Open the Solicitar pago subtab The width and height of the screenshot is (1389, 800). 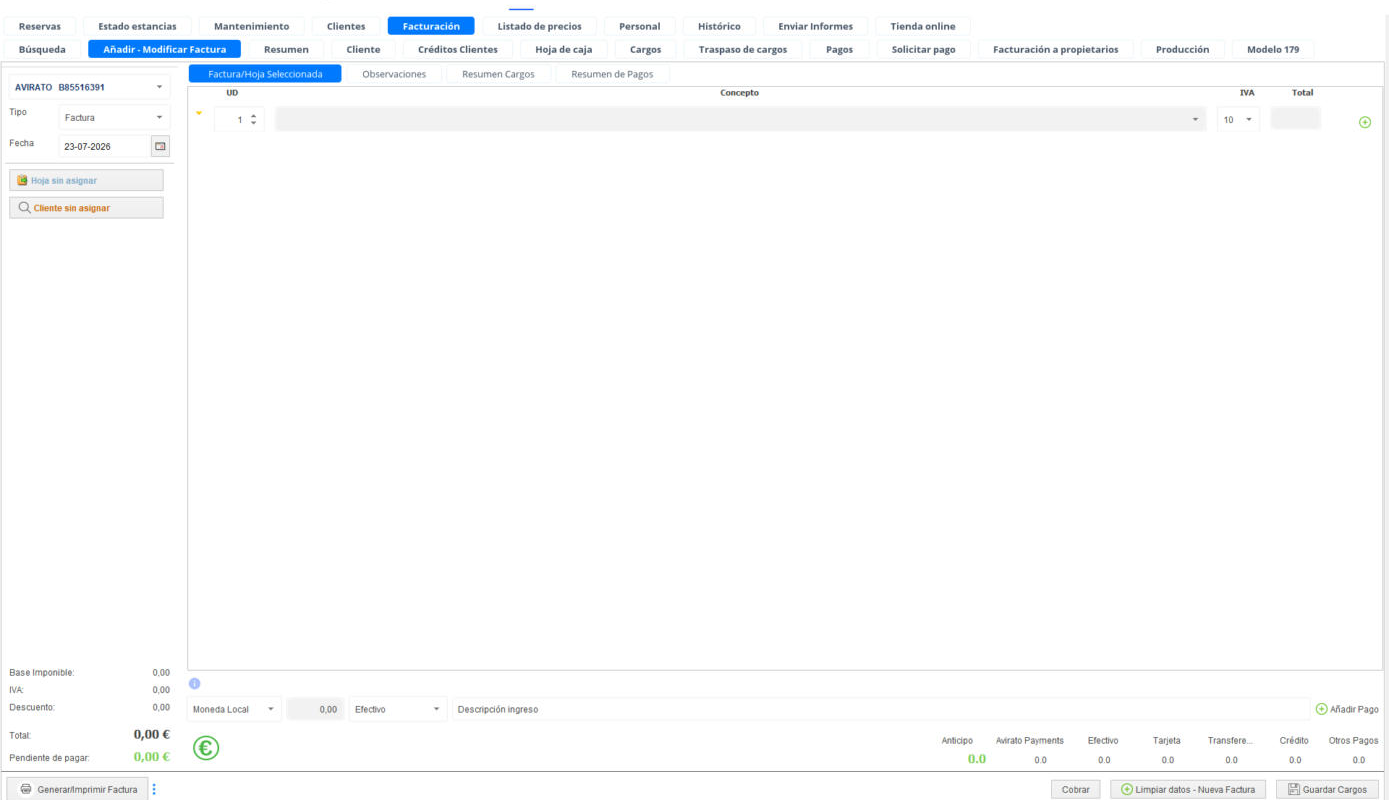coord(923,49)
